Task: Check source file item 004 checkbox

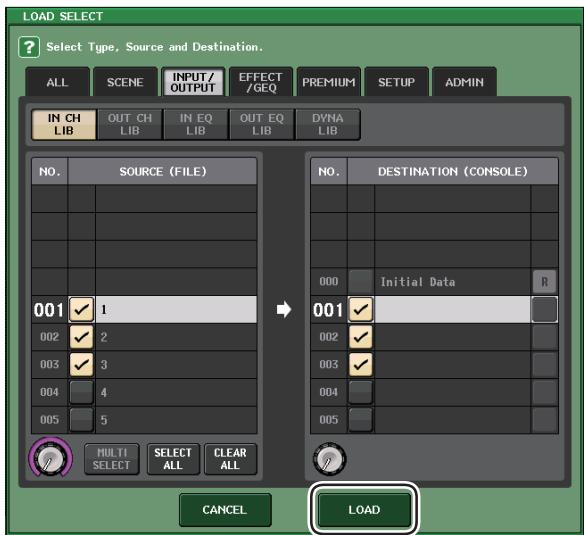Action: [x=81, y=392]
